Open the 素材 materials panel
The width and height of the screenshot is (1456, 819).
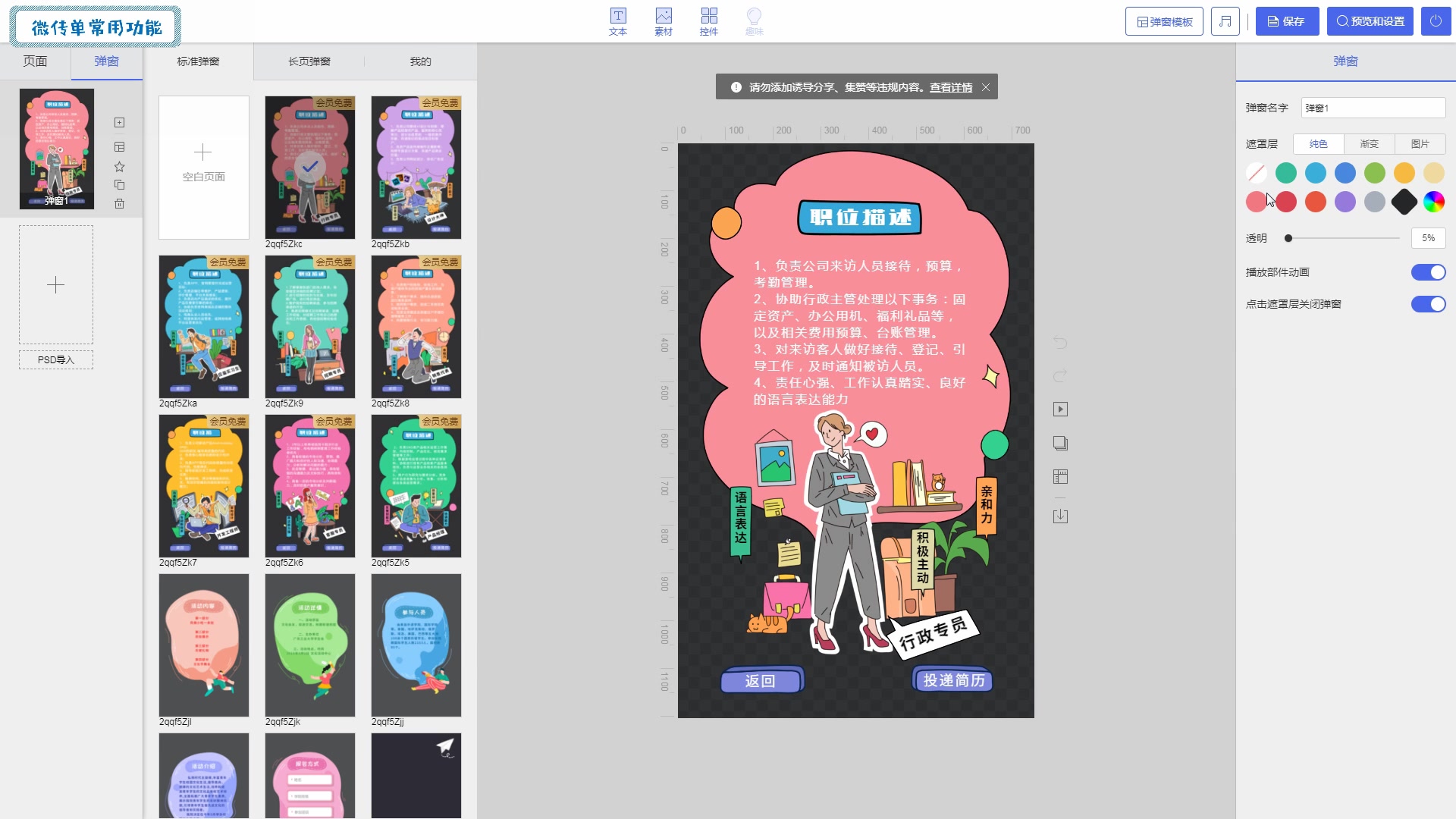pos(664,21)
